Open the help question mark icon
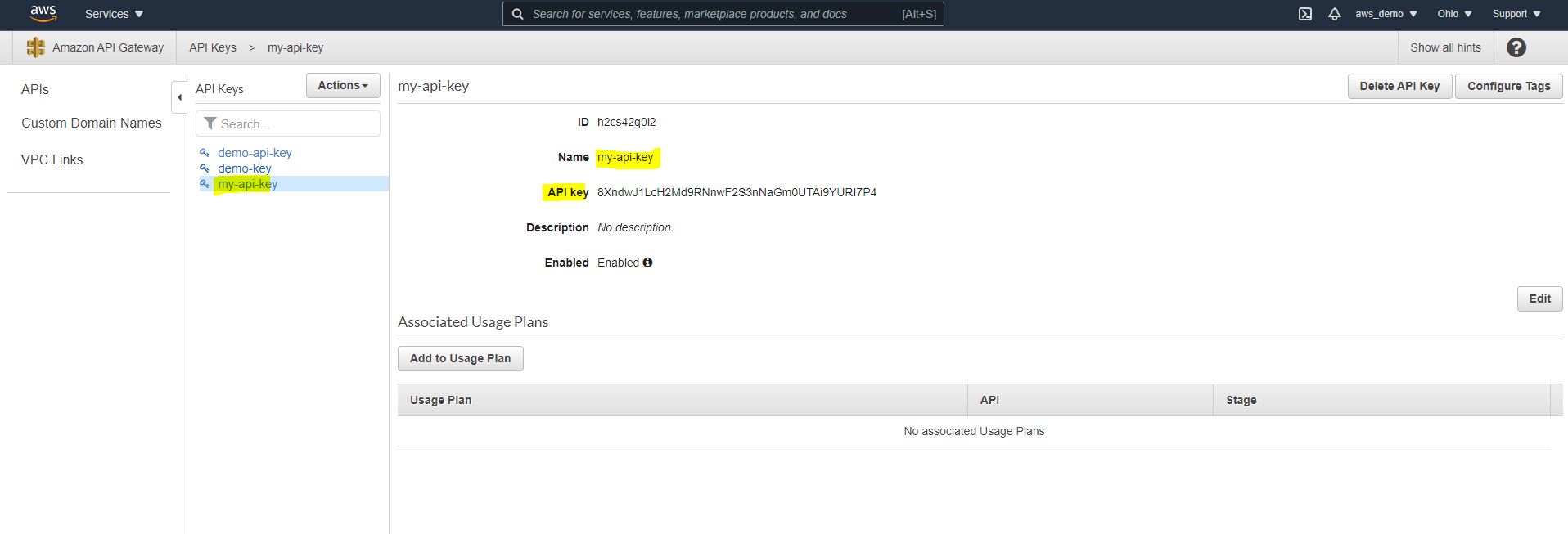This screenshot has width=1568, height=534. [1516, 47]
